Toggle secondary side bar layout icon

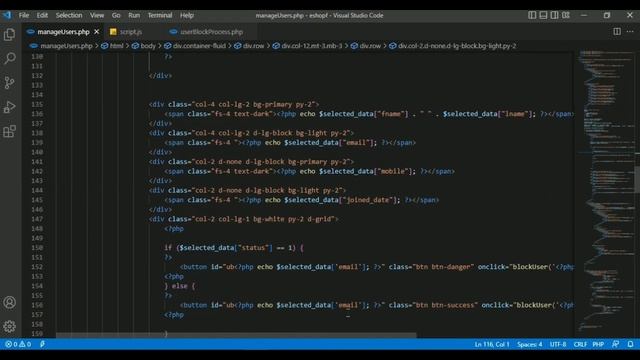click(x=554, y=15)
